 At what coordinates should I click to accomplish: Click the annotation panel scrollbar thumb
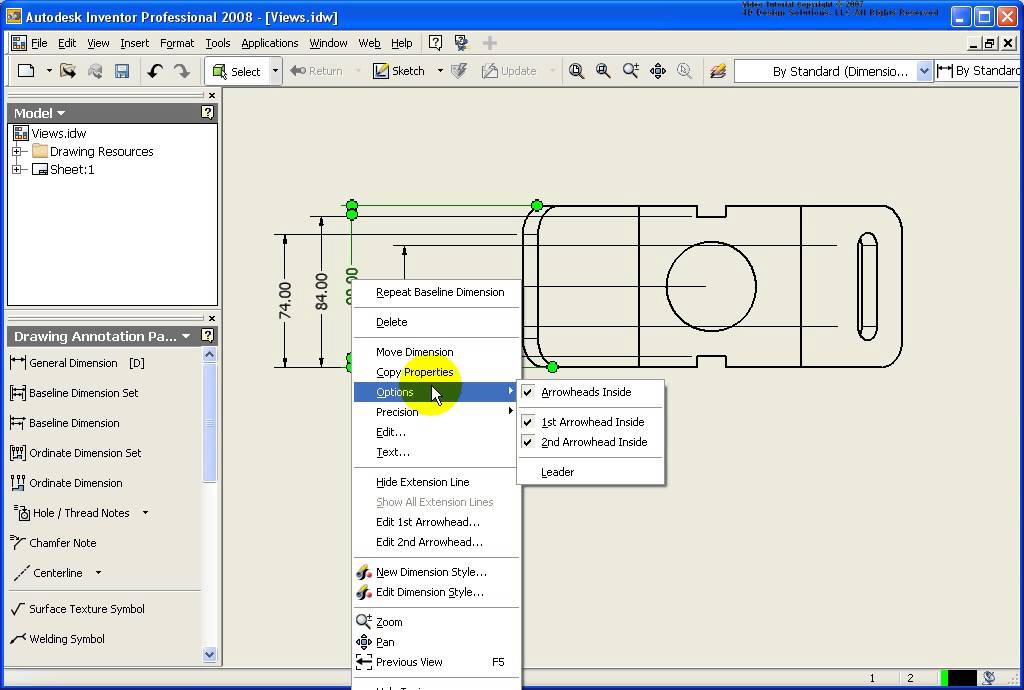(x=209, y=423)
